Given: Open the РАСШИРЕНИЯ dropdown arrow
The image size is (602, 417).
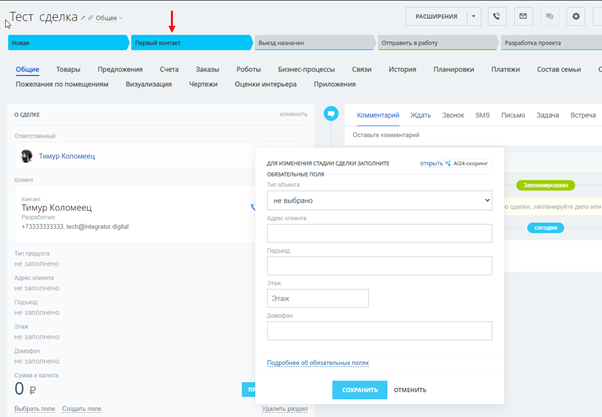Looking at the screenshot, I should click(x=474, y=17).
